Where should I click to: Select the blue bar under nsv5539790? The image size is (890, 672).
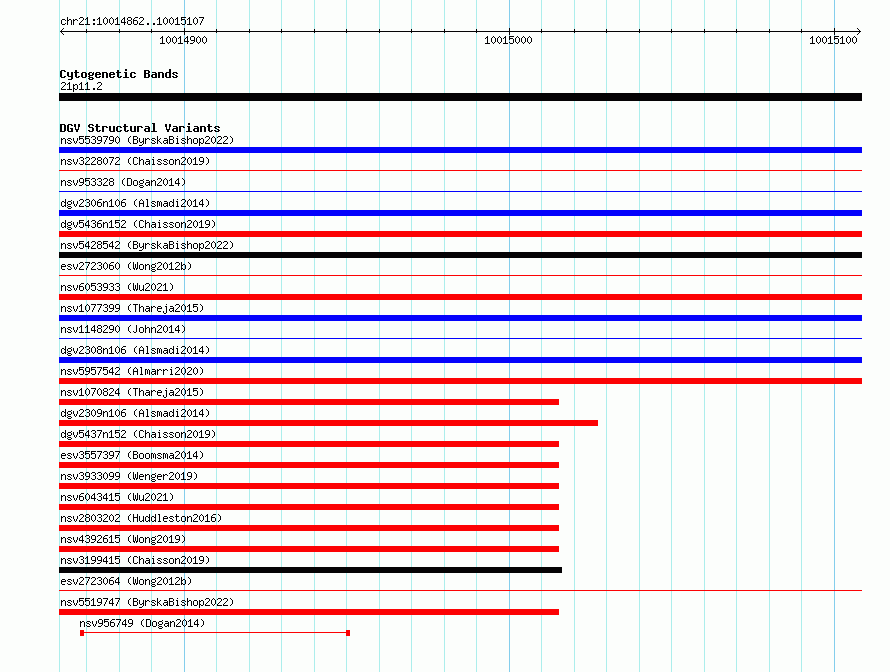[460, 150]
